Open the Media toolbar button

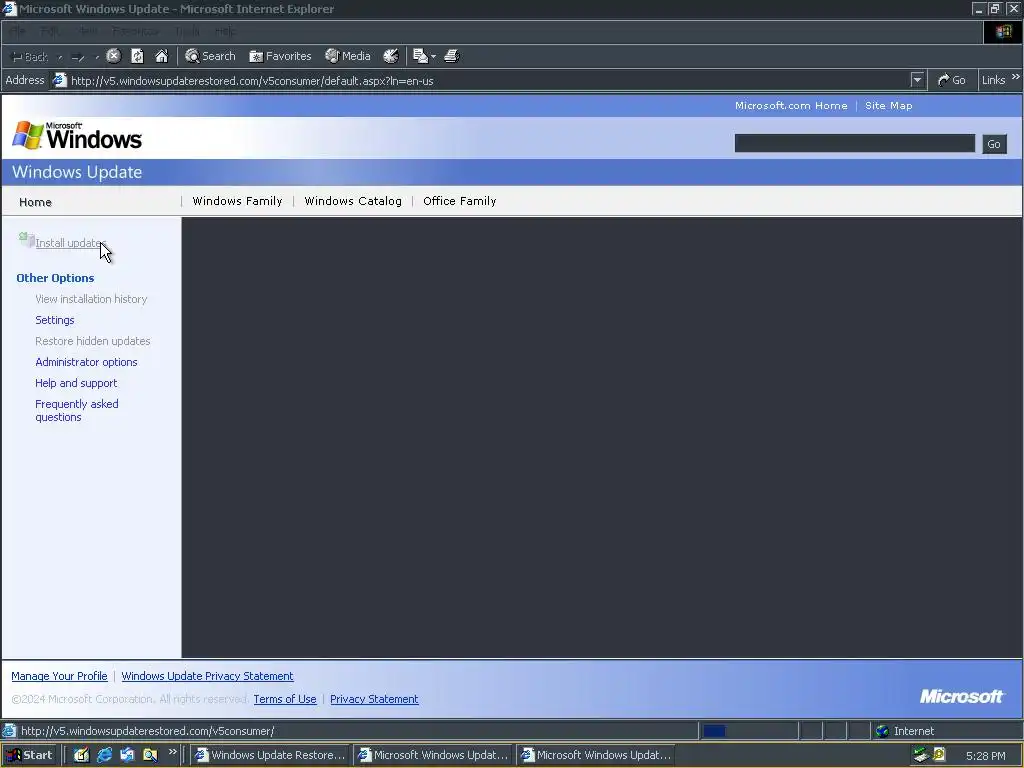(x=348, y=56)
